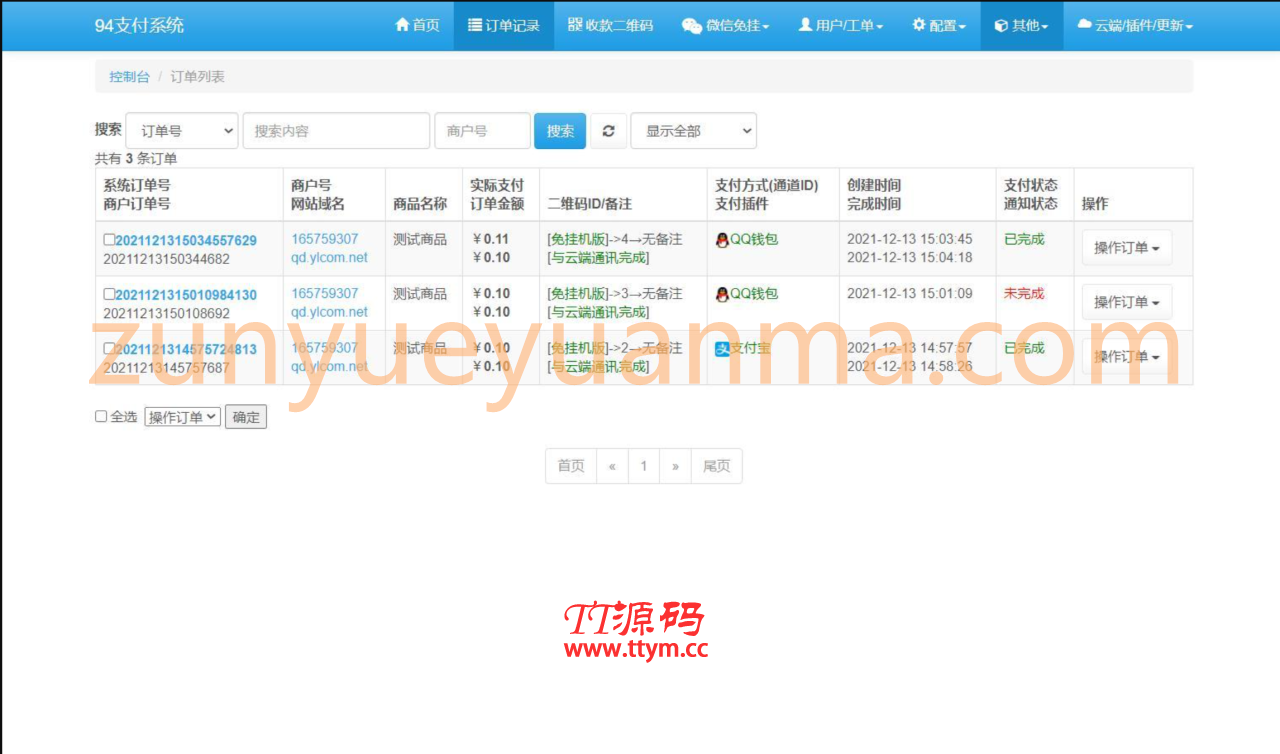
Task: Go to 首页 in navigation bar
Action: click(417, 25)
